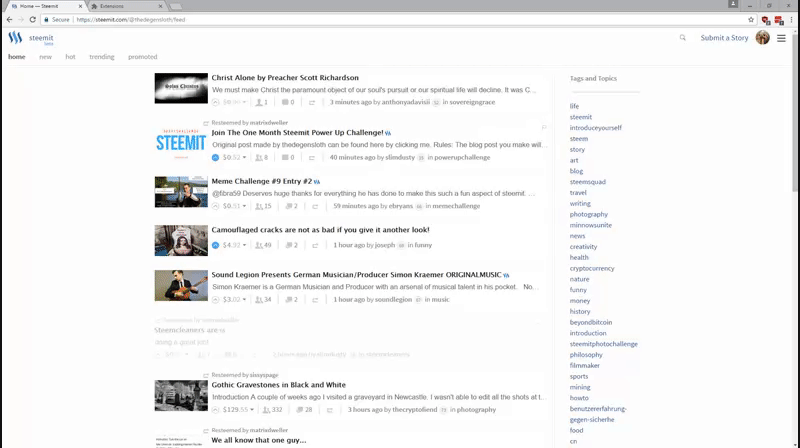Screen dimensions: 800x448
Task: Open author thecryptofiend profile
Action: (x=415, y=410)
